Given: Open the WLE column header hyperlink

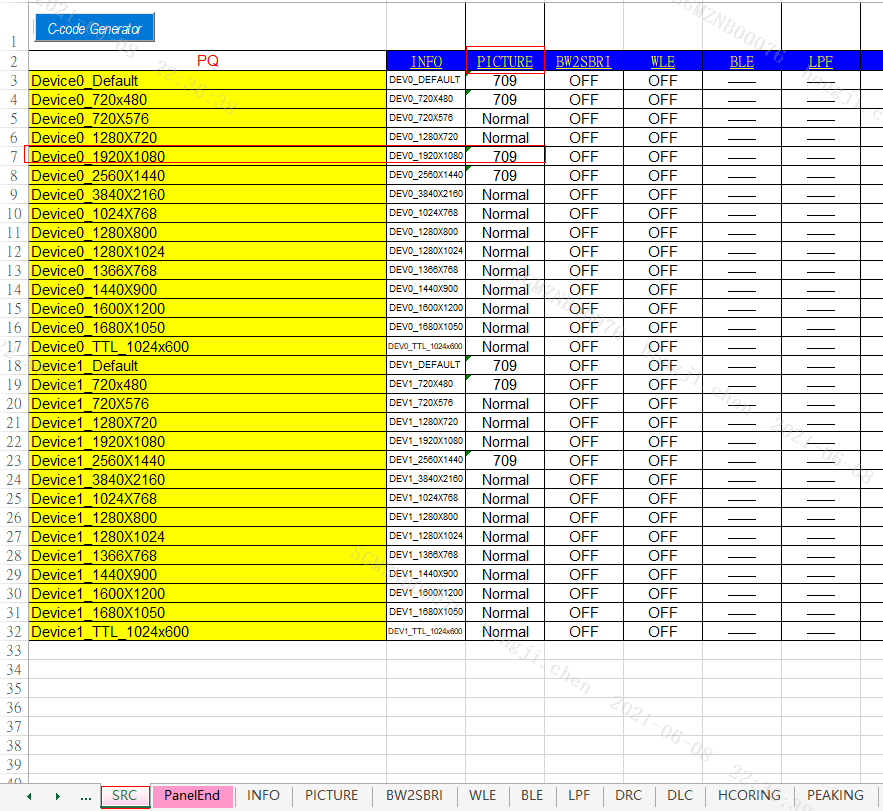Looking at the screenshot, I should pos(662,61).
